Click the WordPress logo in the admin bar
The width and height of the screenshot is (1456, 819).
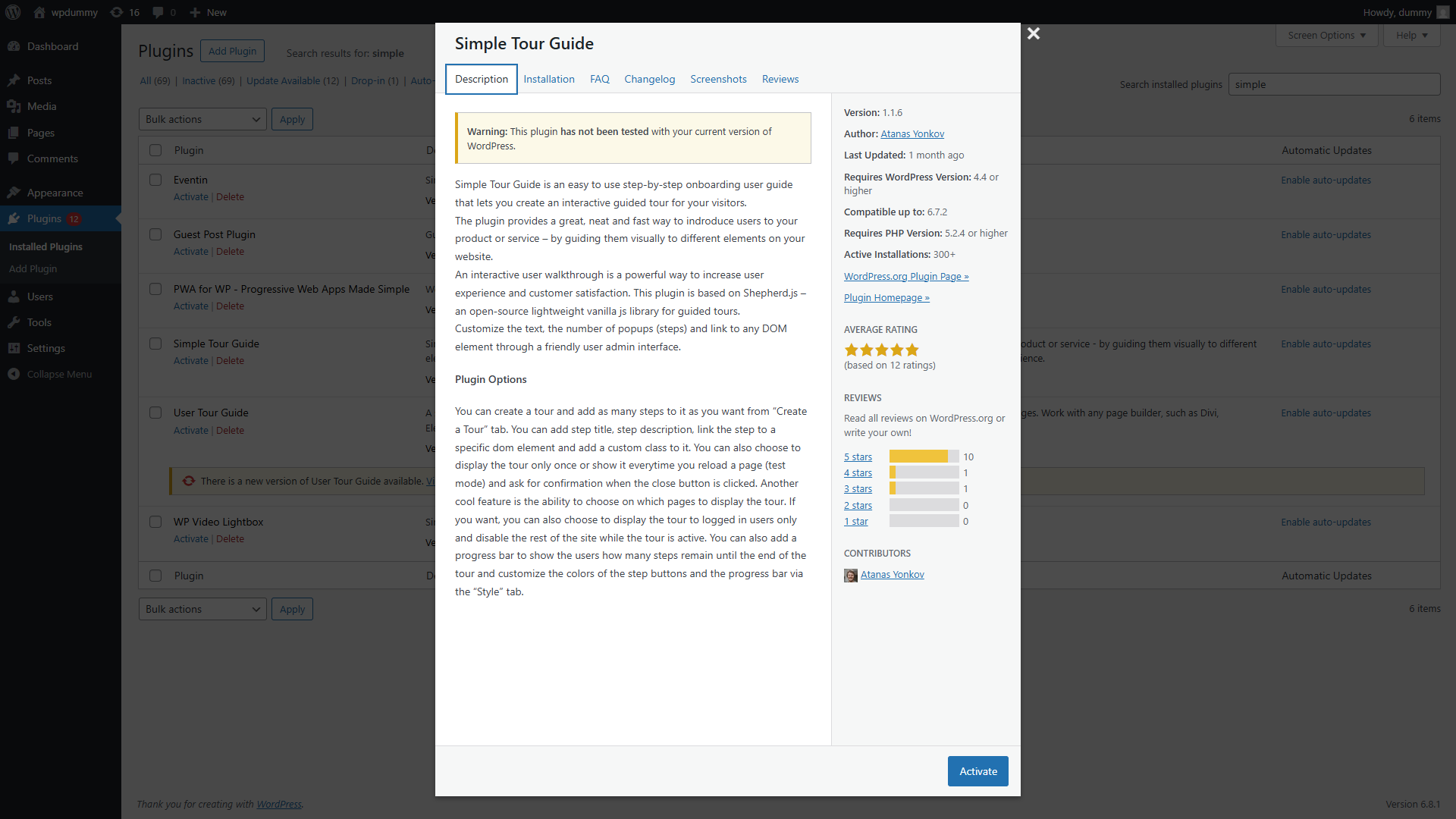[14, 12]
